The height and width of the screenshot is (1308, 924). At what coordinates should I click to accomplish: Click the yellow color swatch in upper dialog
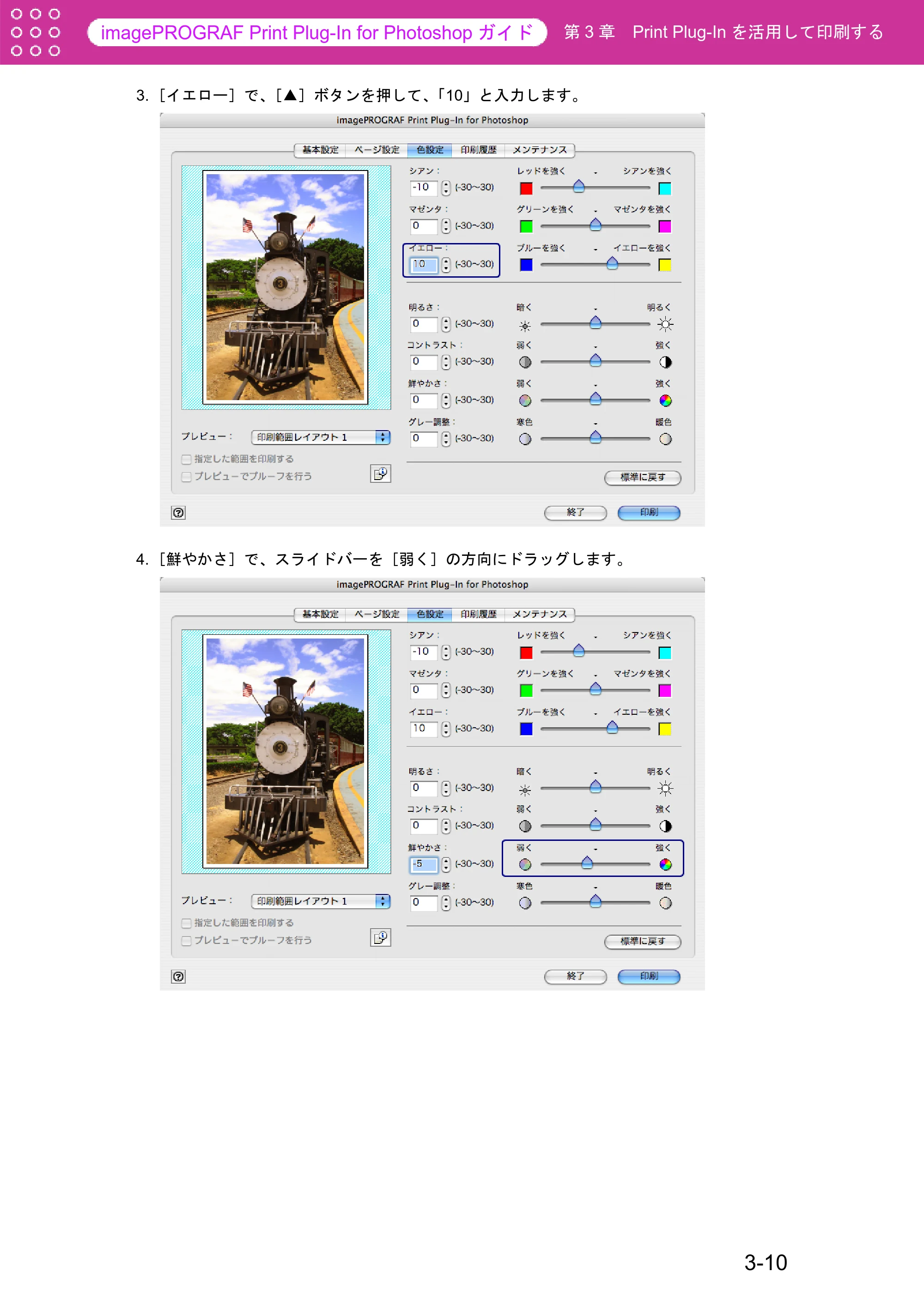click(664, 265)
